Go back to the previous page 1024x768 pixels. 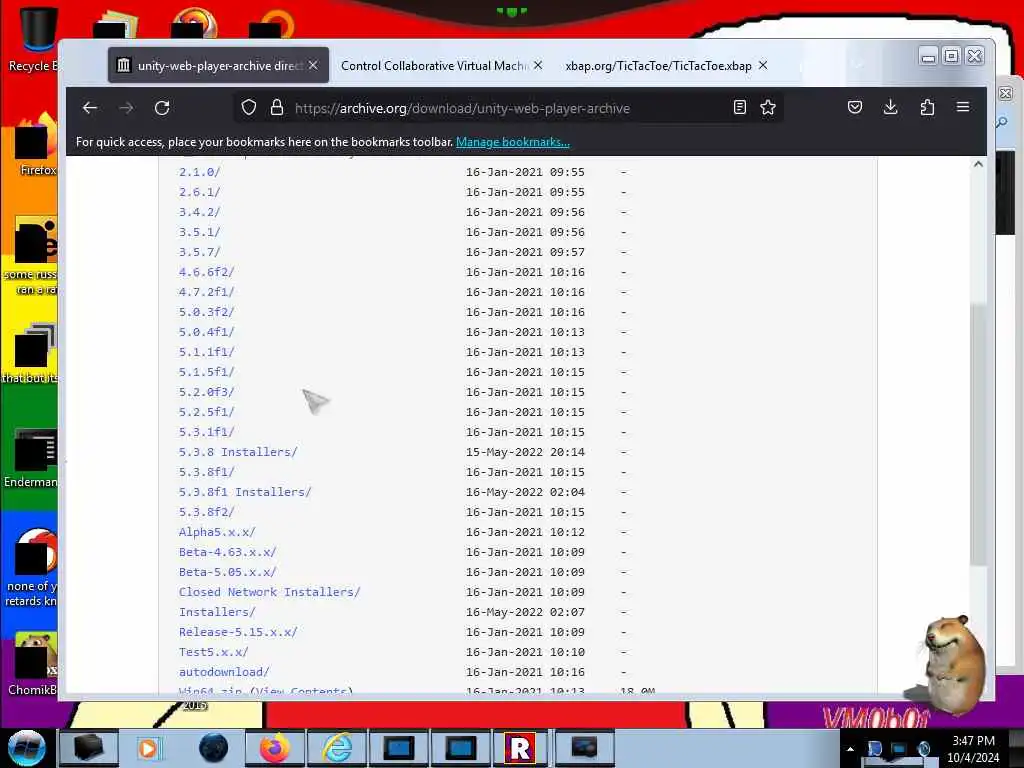90,108
